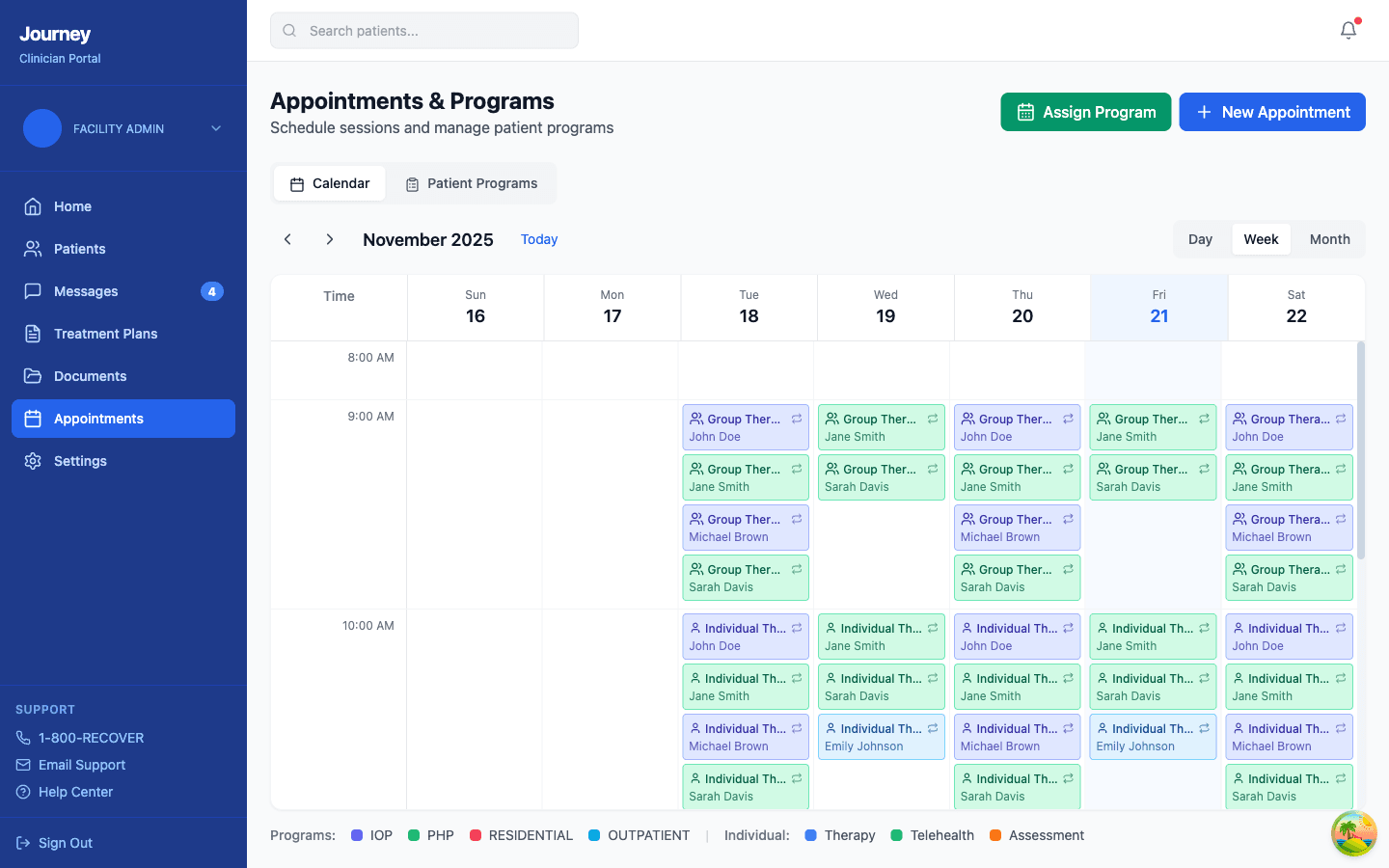
Task: Click the notification bell
Action: (x=1348, y=30)
